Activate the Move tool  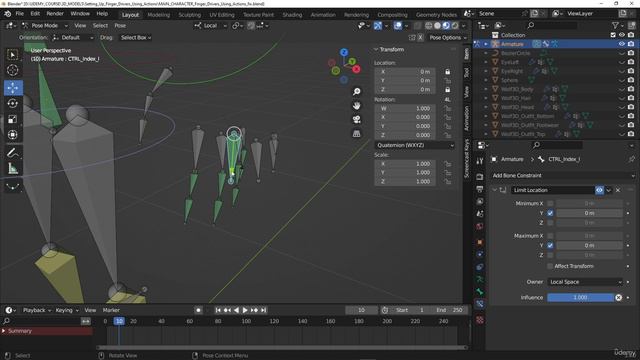13,88
